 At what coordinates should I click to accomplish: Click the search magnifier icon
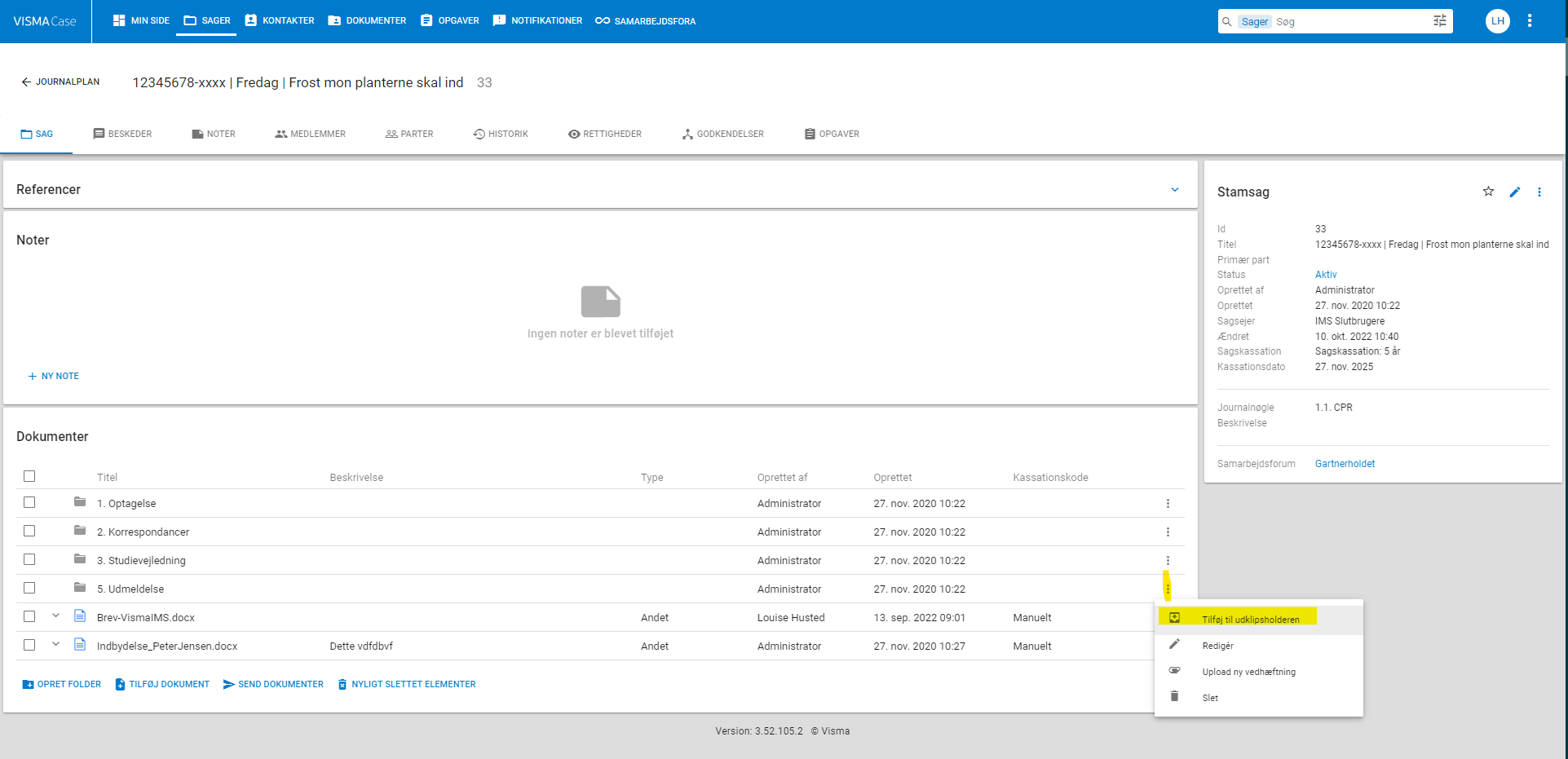[1227, 22]
